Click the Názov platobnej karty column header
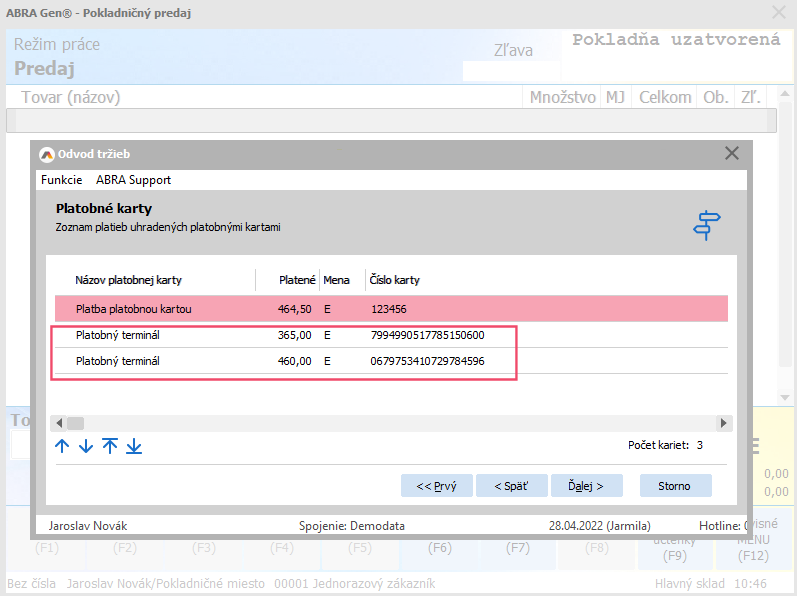 coord(129,280)
